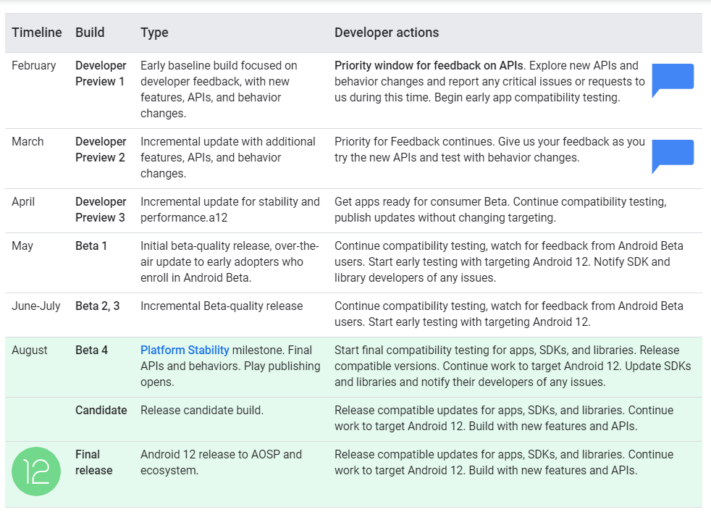Click 'Incremental update with additional' text
This screenshot has width=711, height=512.
pyautogui.click(x=228, y=141)
